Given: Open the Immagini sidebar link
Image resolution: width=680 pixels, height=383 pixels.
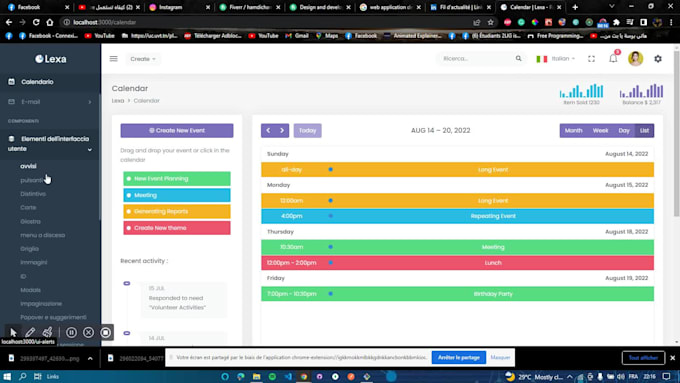Looking at the screenshot, I should (33, 262).
